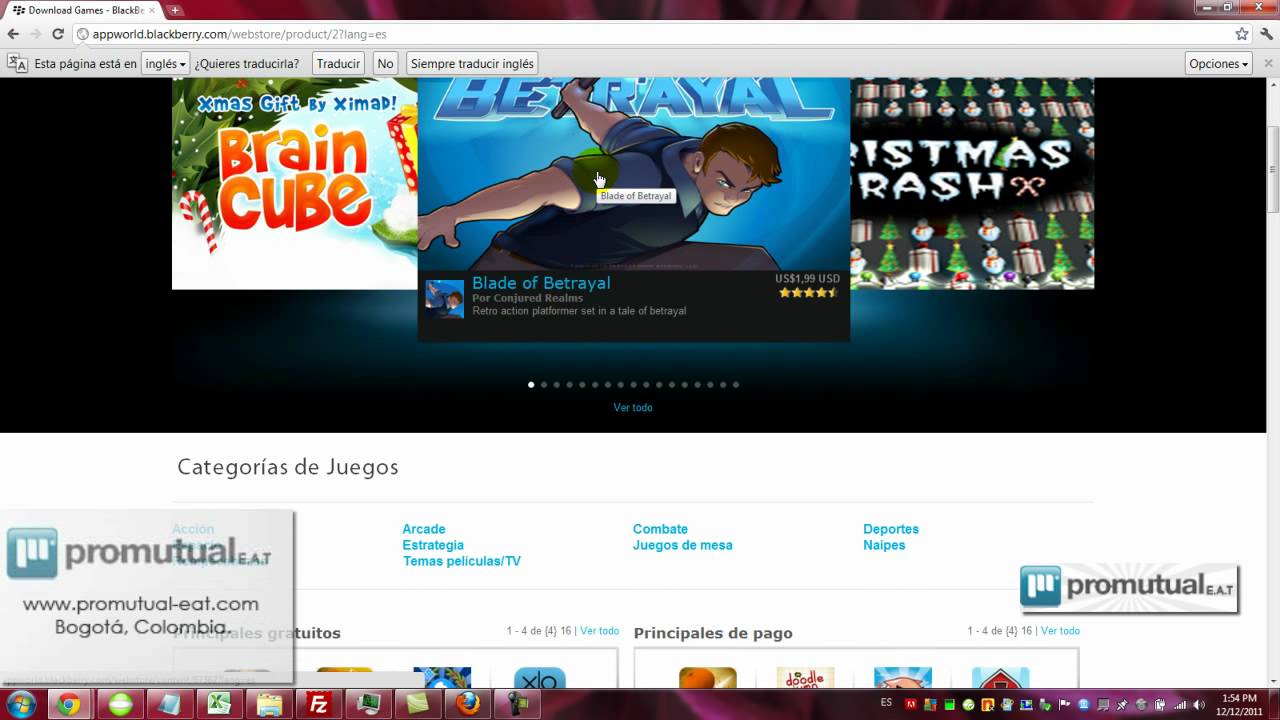Click the Adobe icon in the system tray
This screenshot has height=720, width=1280.
pos(910,704)
